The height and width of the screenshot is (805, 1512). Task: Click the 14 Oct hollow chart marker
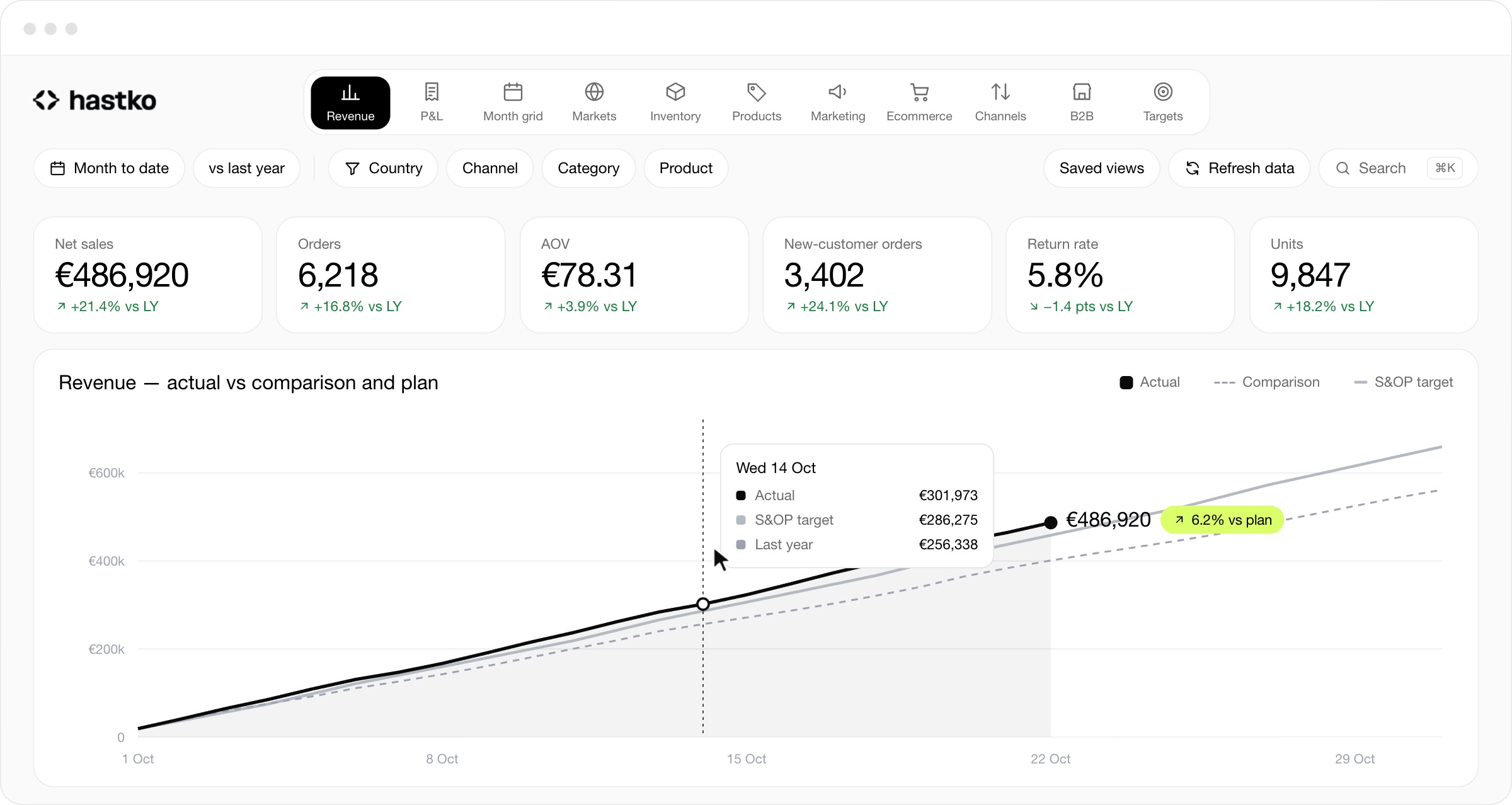(x=703, y=604)
